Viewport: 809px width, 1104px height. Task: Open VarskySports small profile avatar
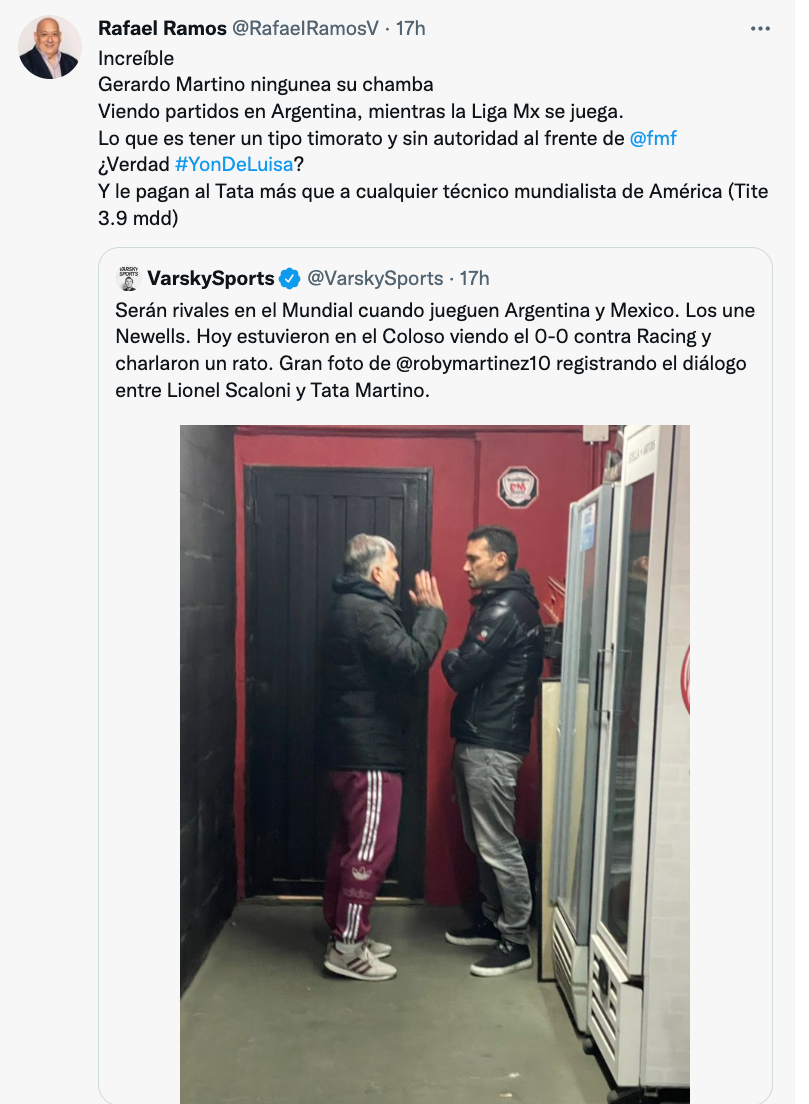128,278
